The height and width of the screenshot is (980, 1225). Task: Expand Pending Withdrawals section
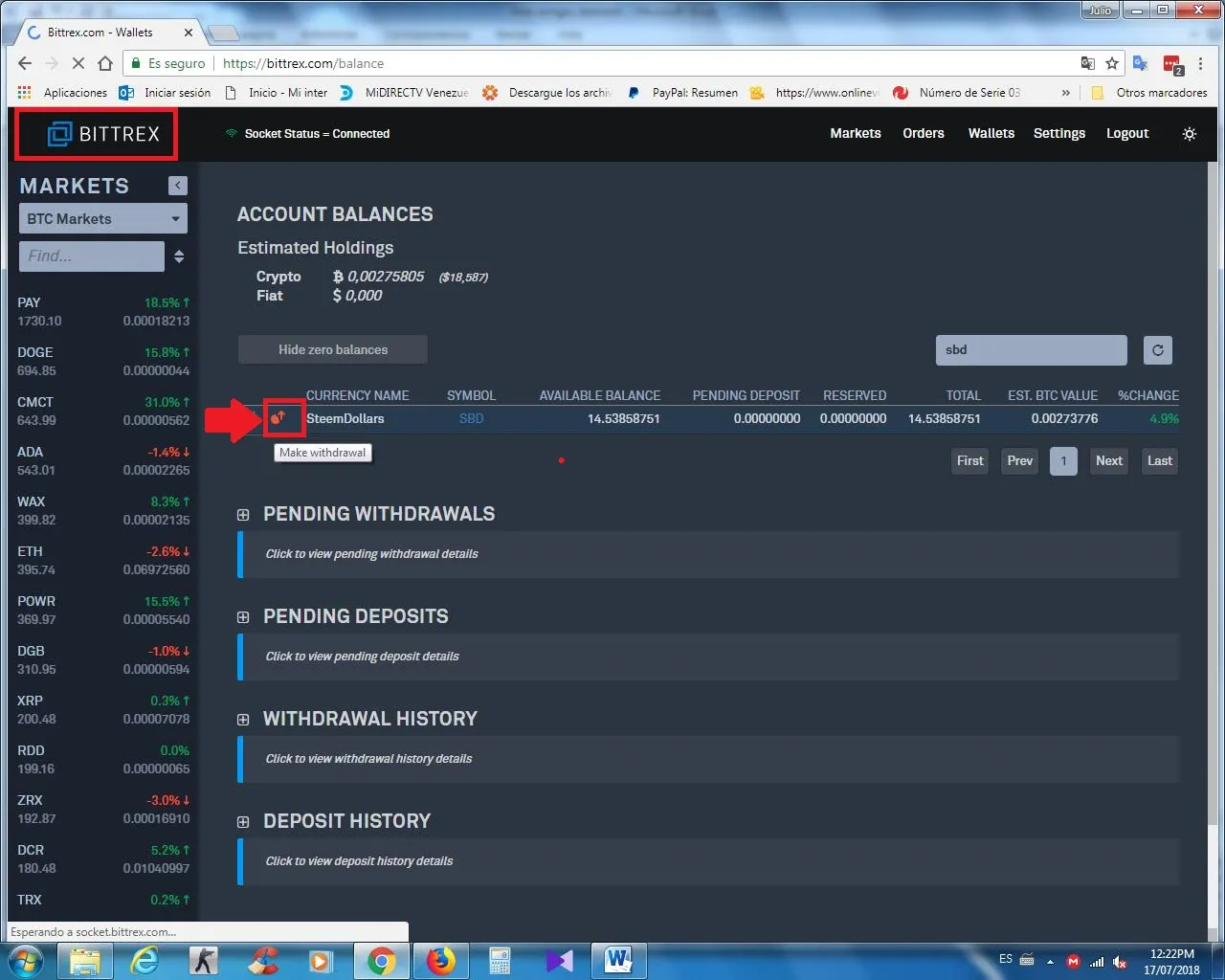click(243, 515)
